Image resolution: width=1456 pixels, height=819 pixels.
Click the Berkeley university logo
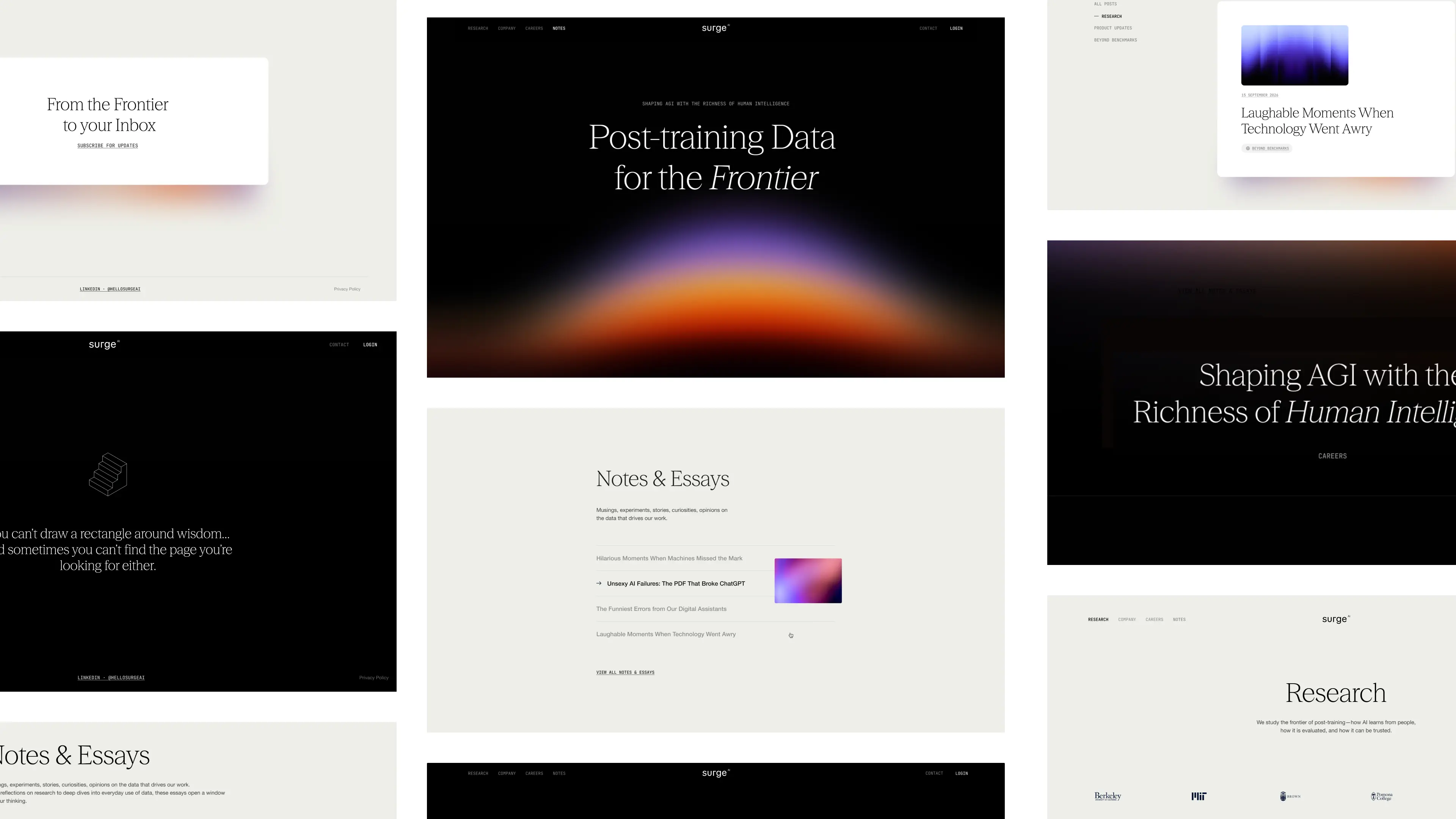pos(1107,796)
